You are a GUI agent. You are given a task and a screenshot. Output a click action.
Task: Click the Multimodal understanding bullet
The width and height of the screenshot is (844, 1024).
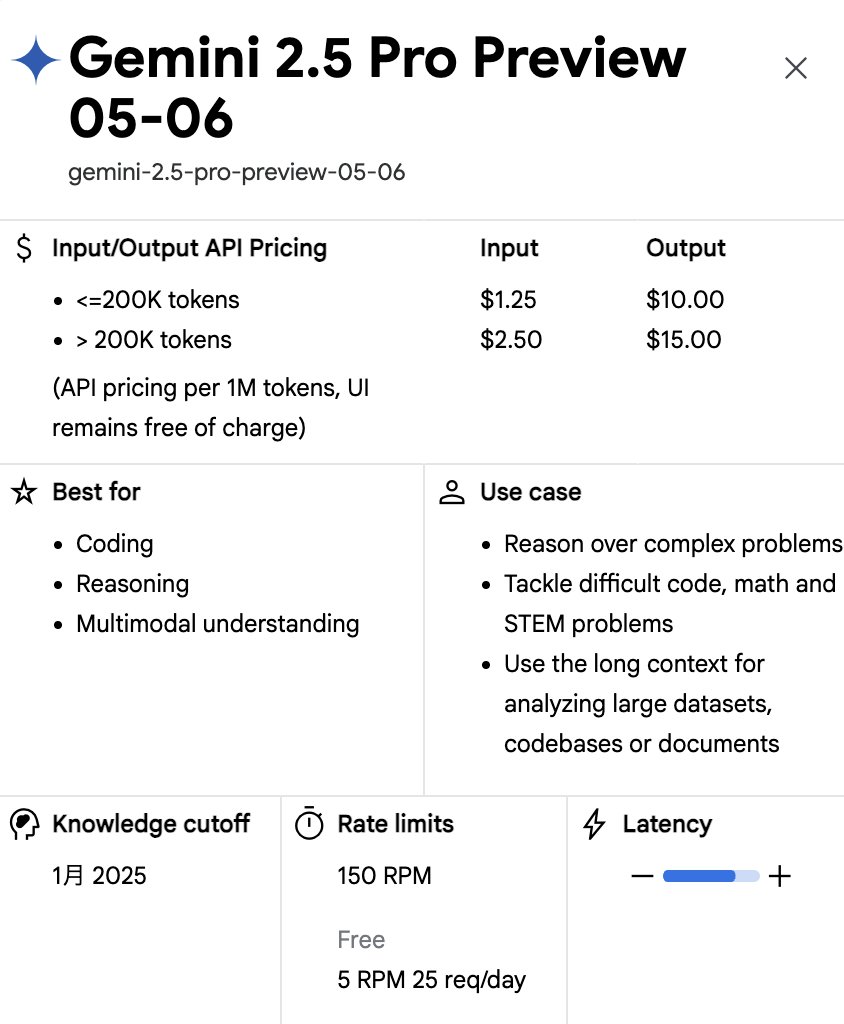click(218, 624)
